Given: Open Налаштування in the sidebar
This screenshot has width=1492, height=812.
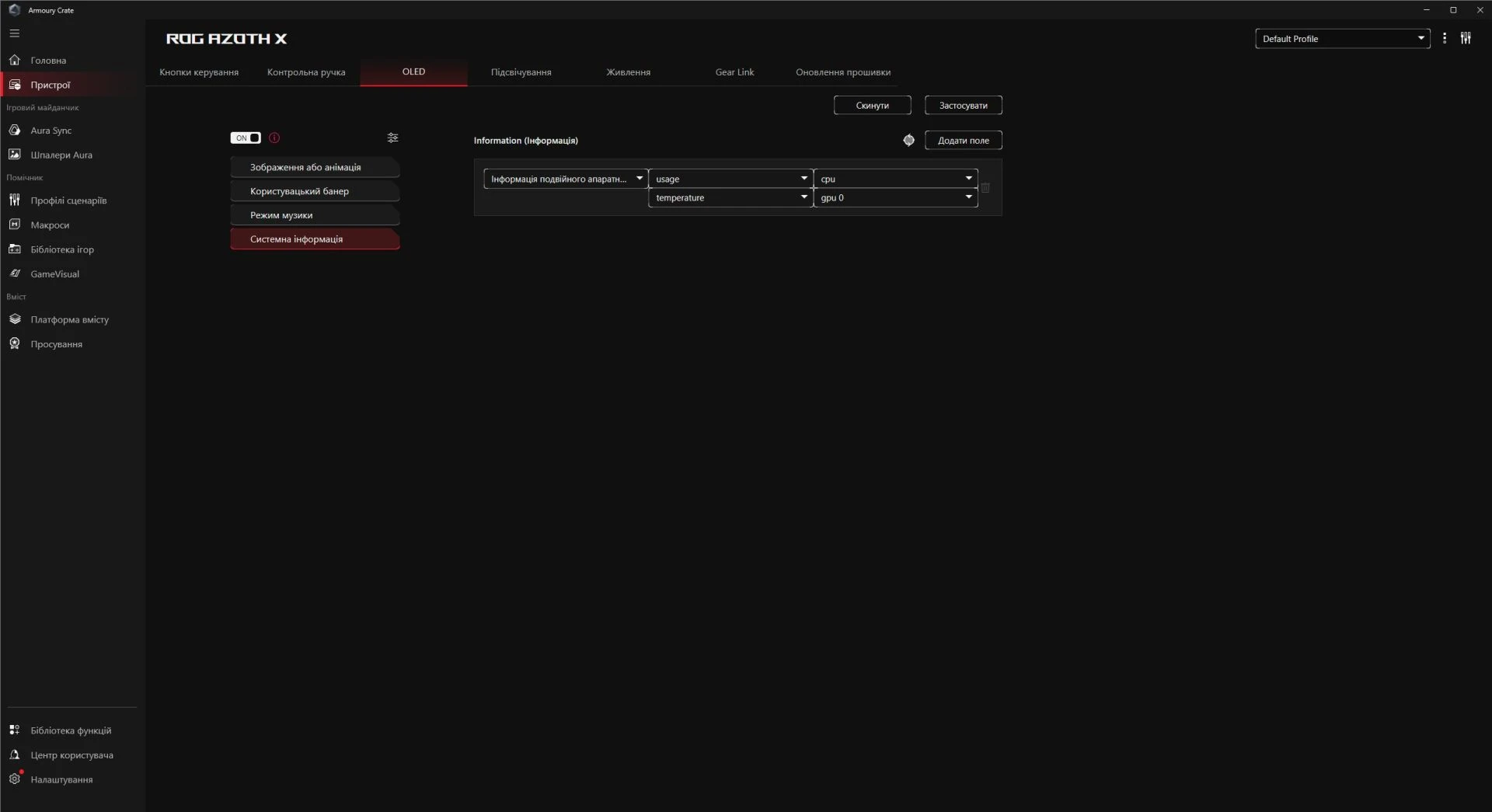Looking at the screenshot, I should (x=72, y=779).
